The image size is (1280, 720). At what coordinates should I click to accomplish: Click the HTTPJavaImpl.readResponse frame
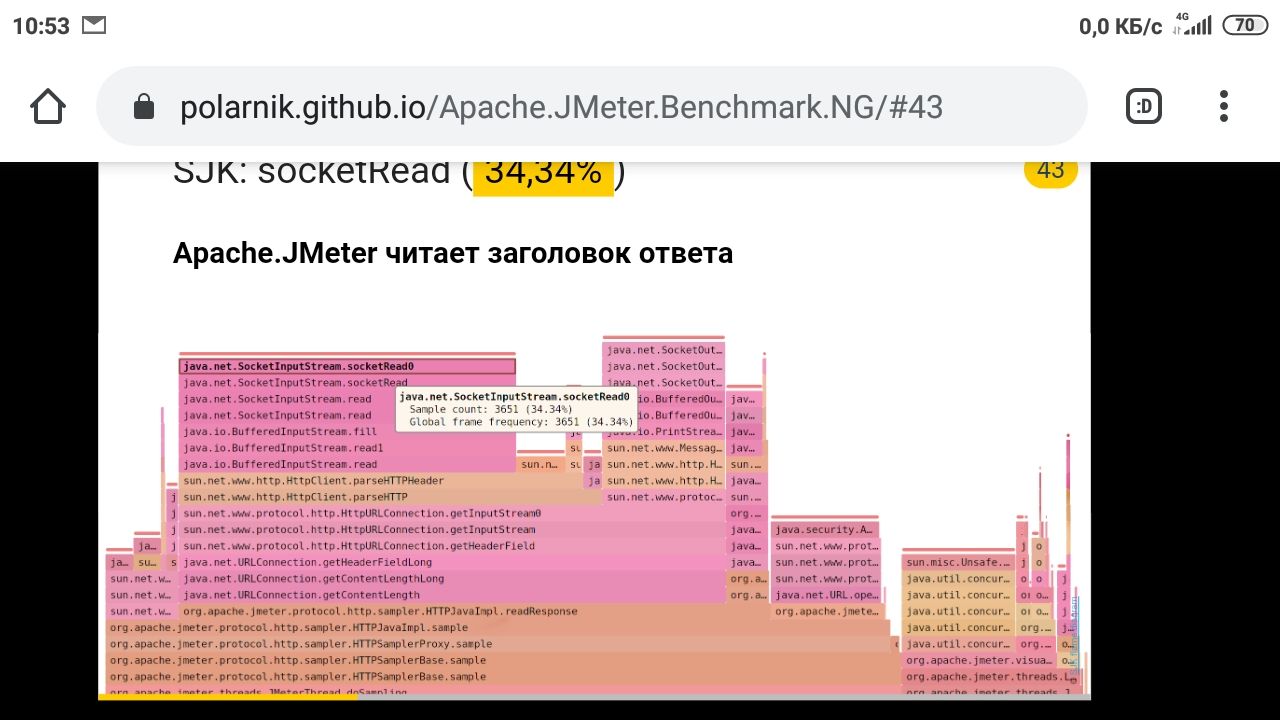[474, 611]
